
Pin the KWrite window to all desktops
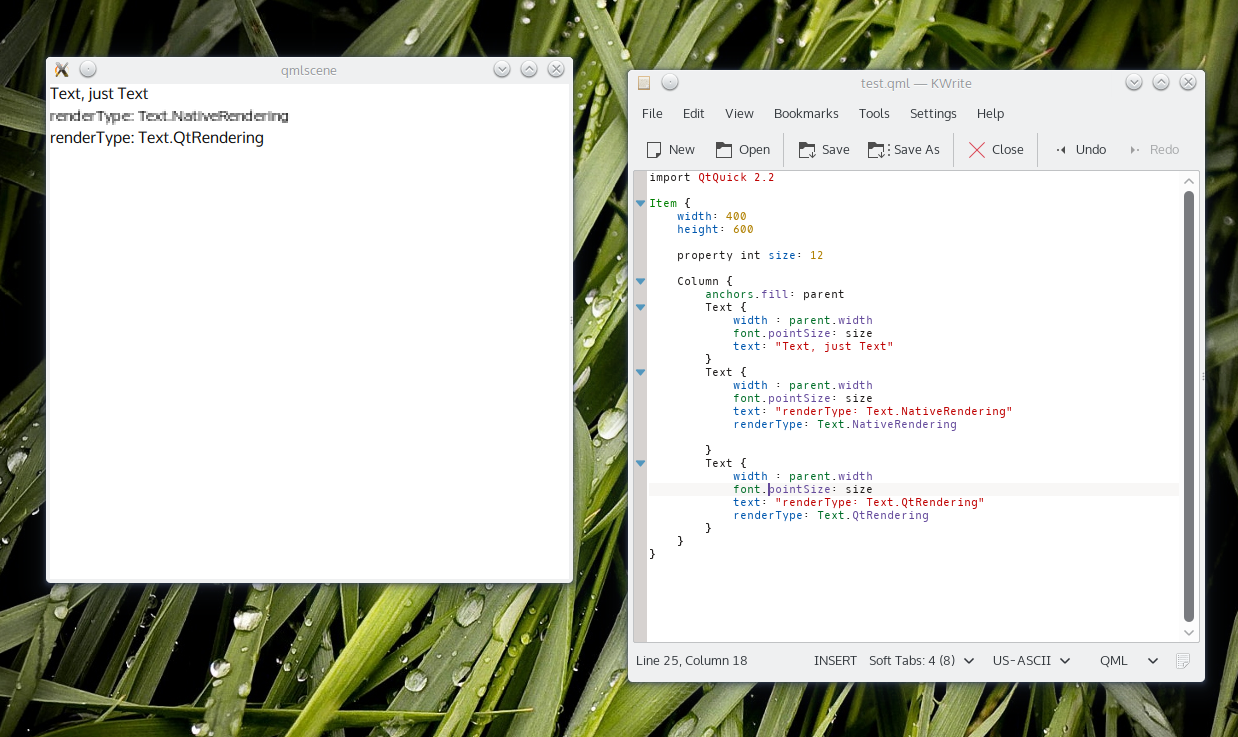[670, 83]
